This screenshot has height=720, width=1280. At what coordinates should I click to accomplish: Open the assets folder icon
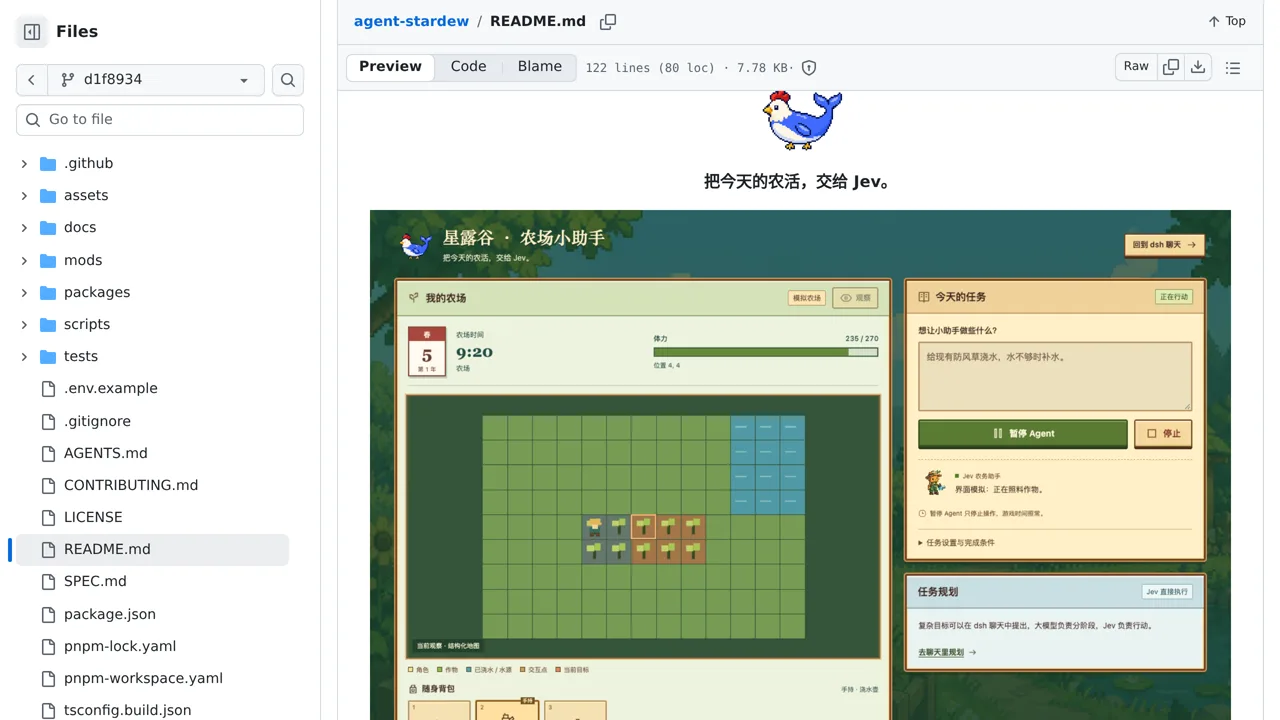[48, 195]
